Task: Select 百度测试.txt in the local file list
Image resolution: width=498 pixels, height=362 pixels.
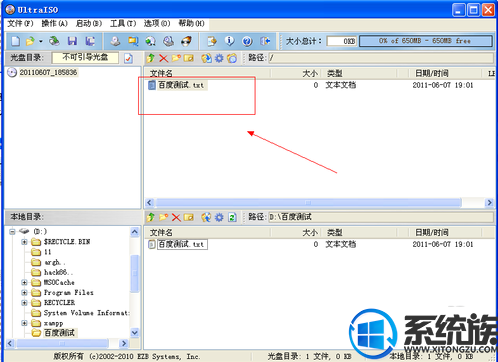Action: click(182, 244)
